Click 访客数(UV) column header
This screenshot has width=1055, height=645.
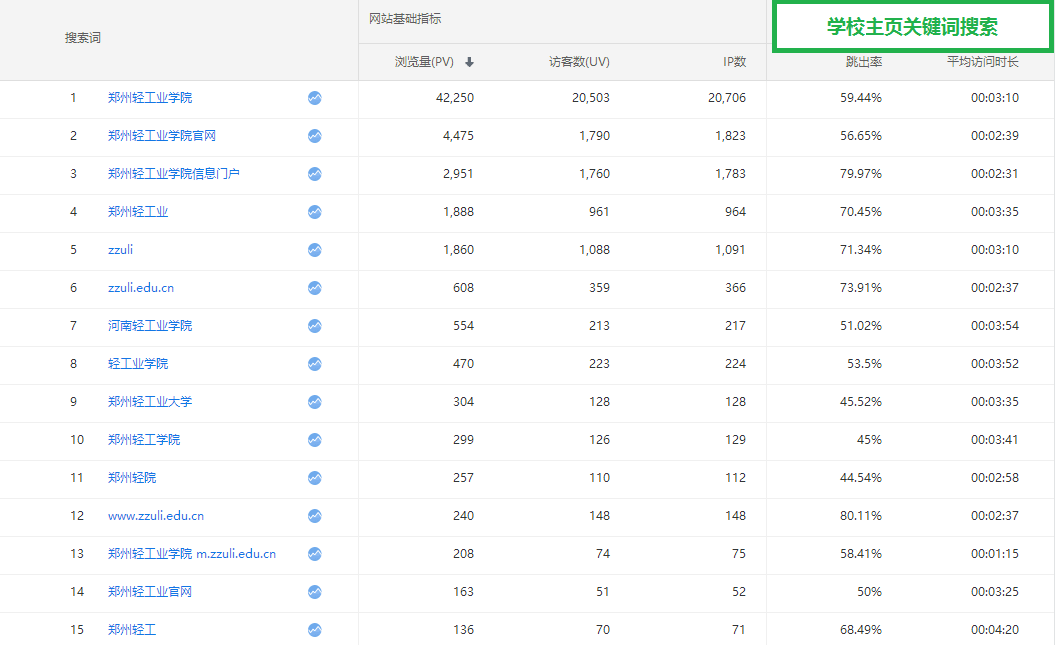pyautogui.click(x=579, y=62)
